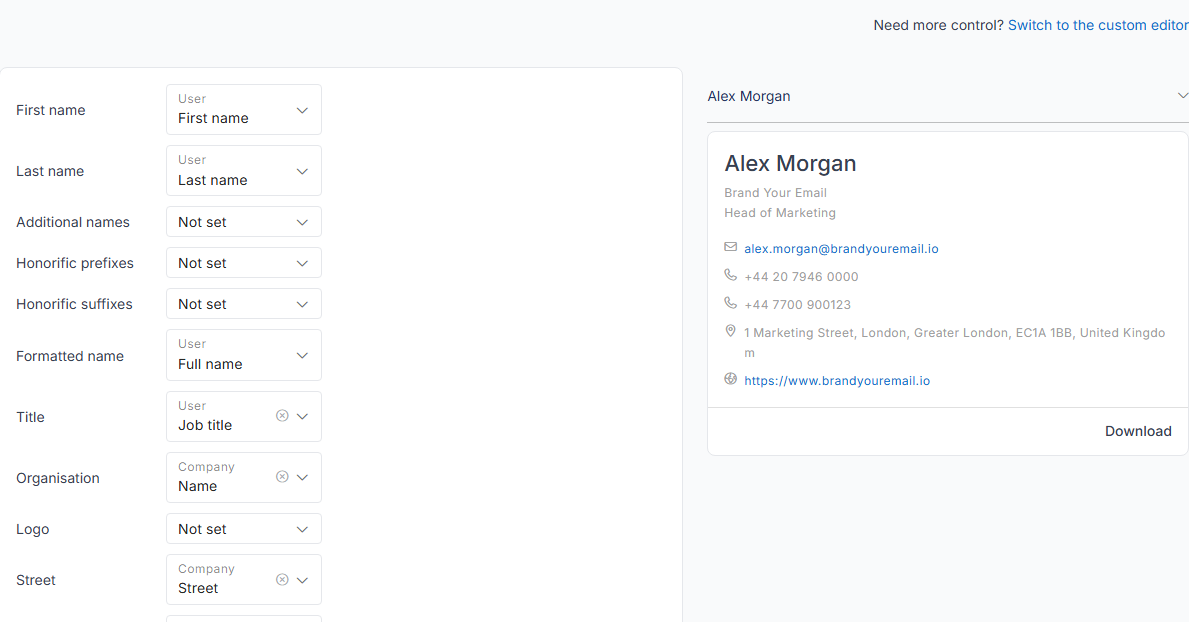Expand the Logo dropdown
The height and width of the screenshot is (622, 1204).
(244, 528)
